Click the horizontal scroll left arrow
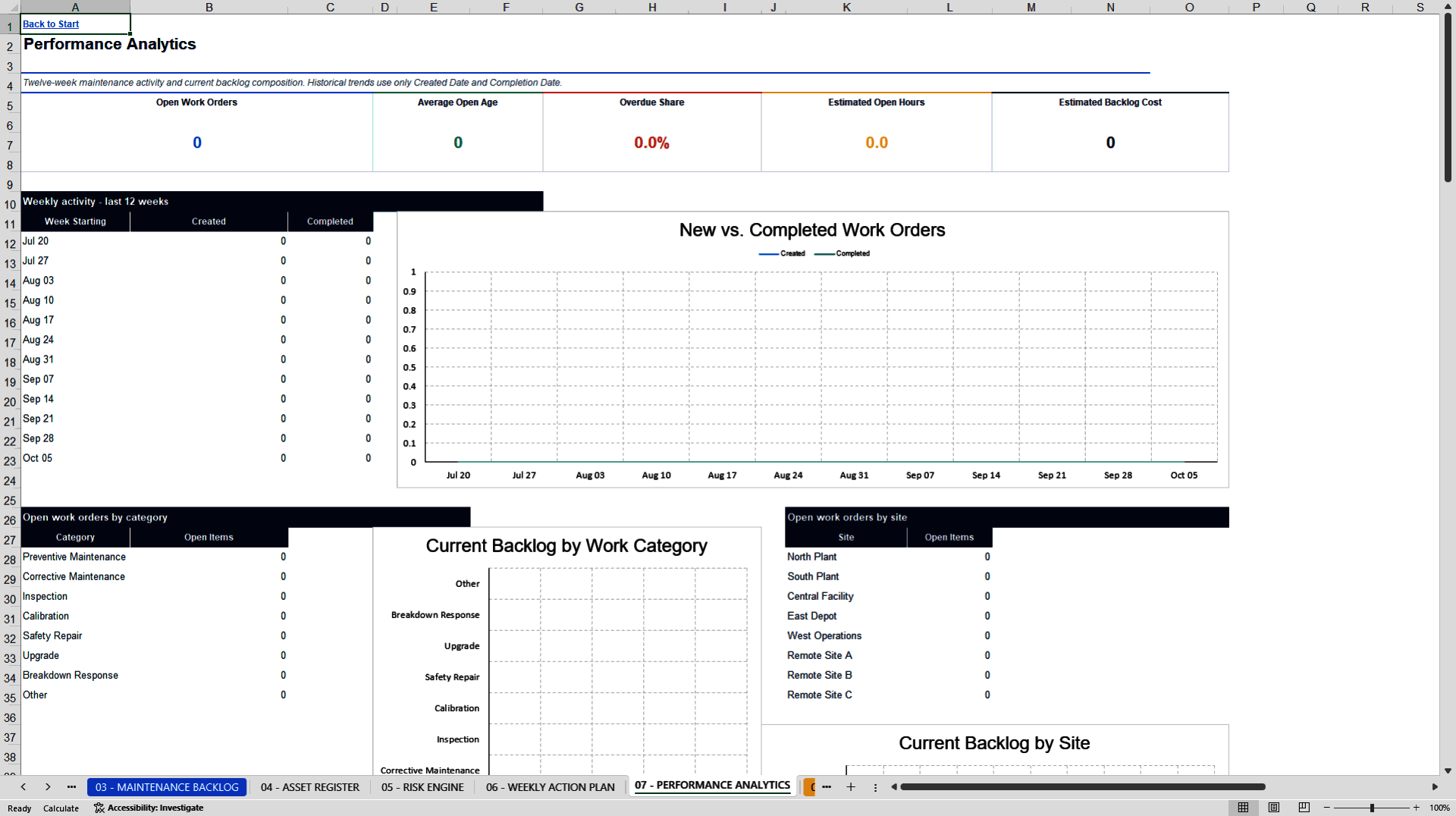This screenshot has width=1456, height=816. tap(894, 787)
